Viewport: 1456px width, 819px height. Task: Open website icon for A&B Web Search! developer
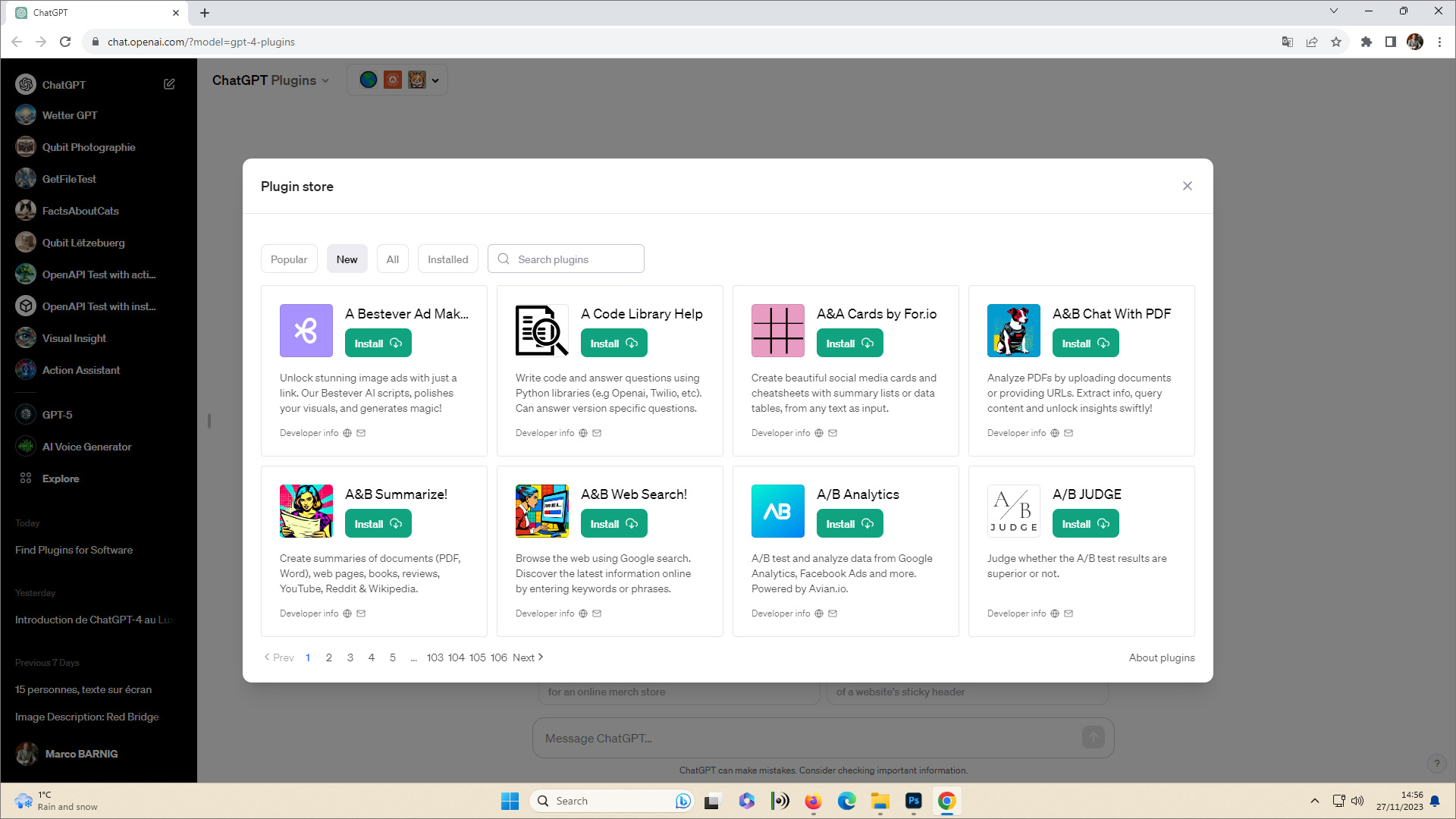[583, 613]
